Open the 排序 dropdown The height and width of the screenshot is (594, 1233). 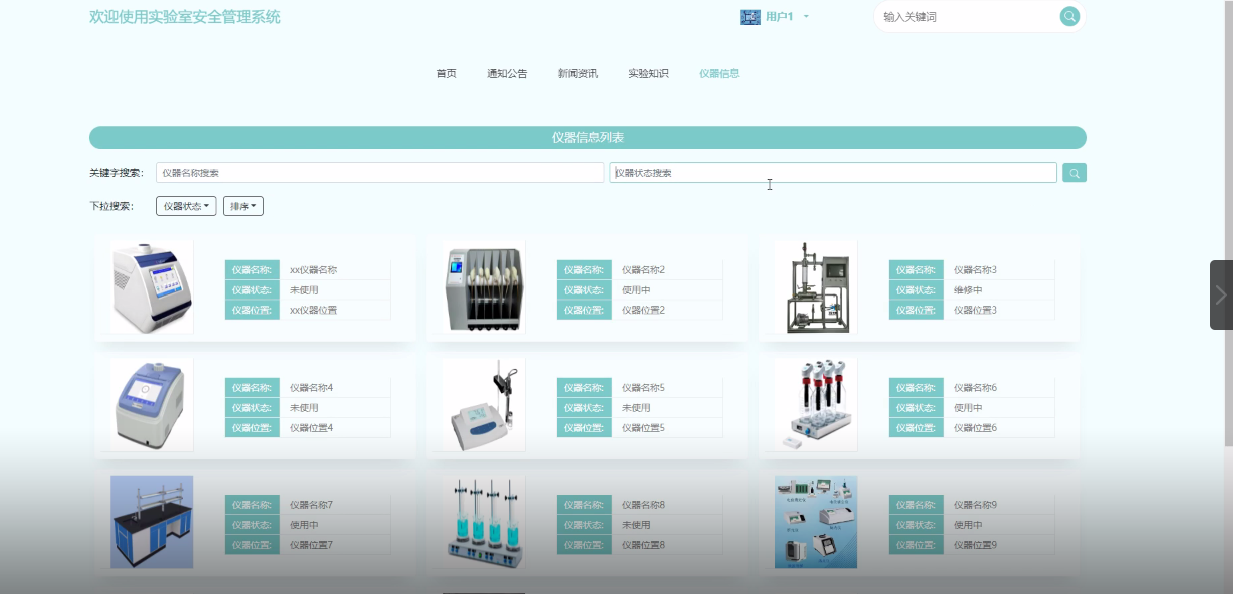click(x=243, y=206)
